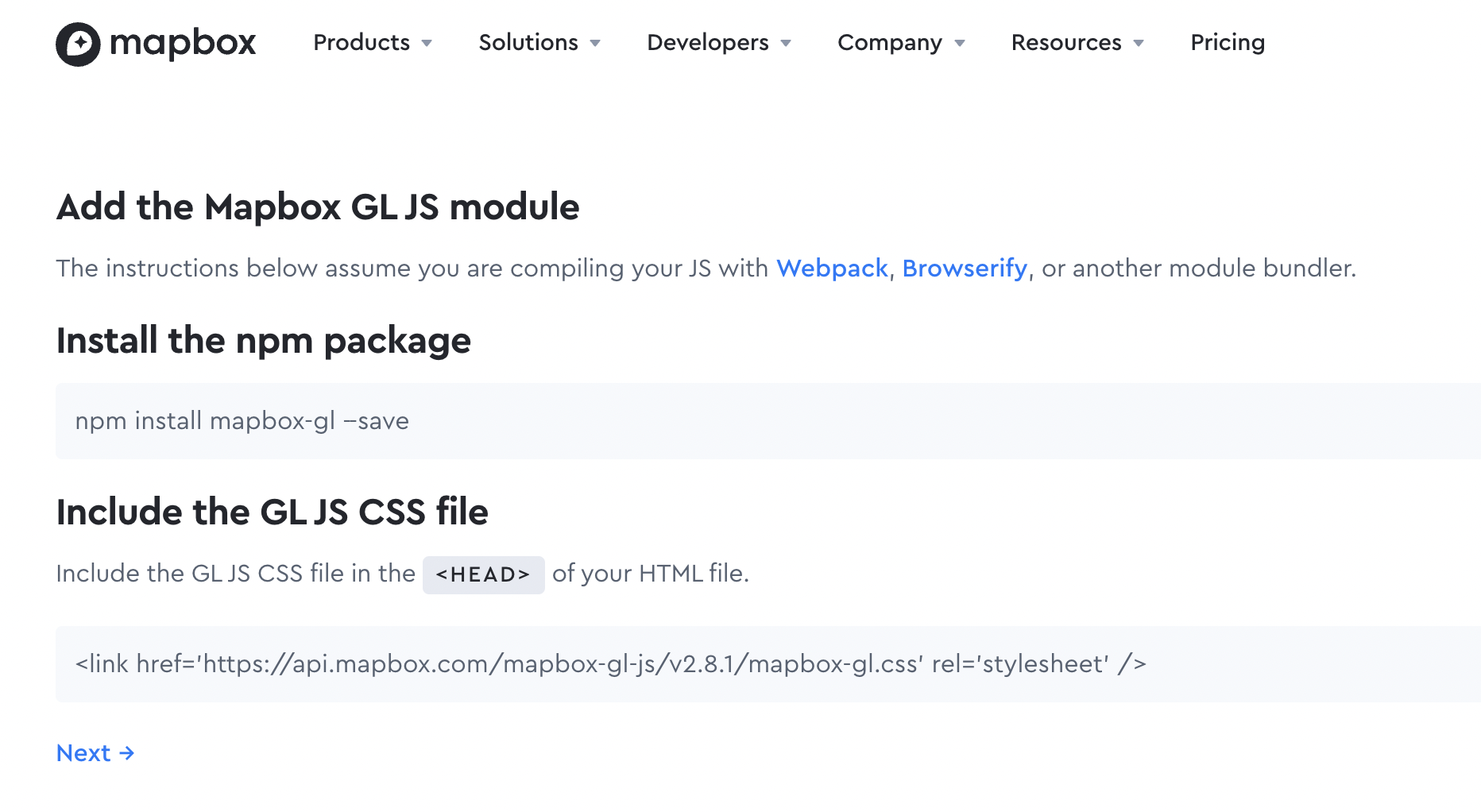
Task: Open the Resources menu
Action: (1066, 42)
